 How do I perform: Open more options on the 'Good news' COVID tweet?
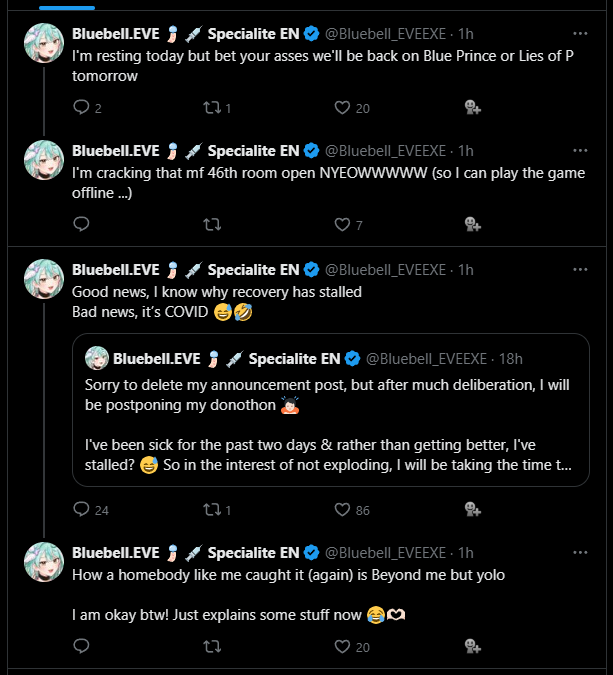point(580,269)
